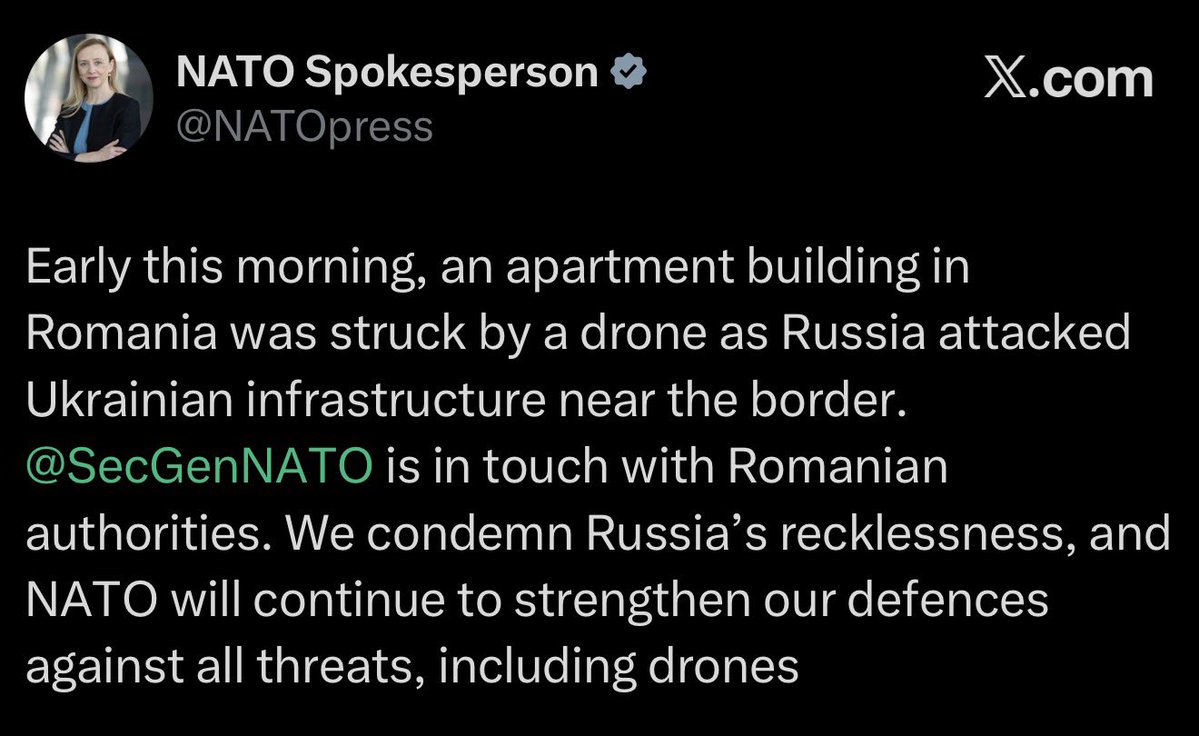This screenshot has width=1199, height=736.
Task: Click 'NATO will continue' in the post
Action: (x=235, y=600)
